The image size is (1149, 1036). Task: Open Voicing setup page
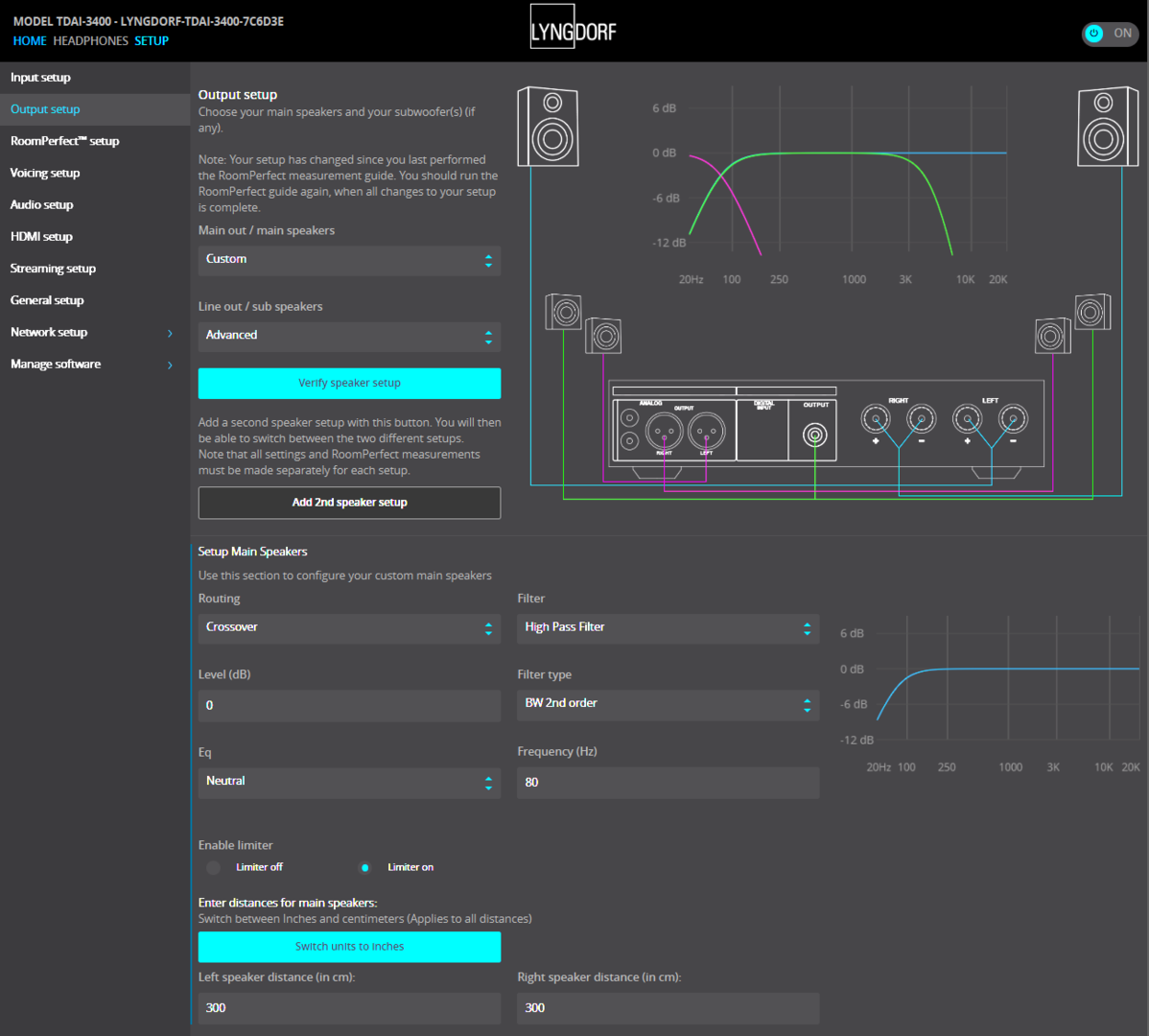click(x=95, y=173)
